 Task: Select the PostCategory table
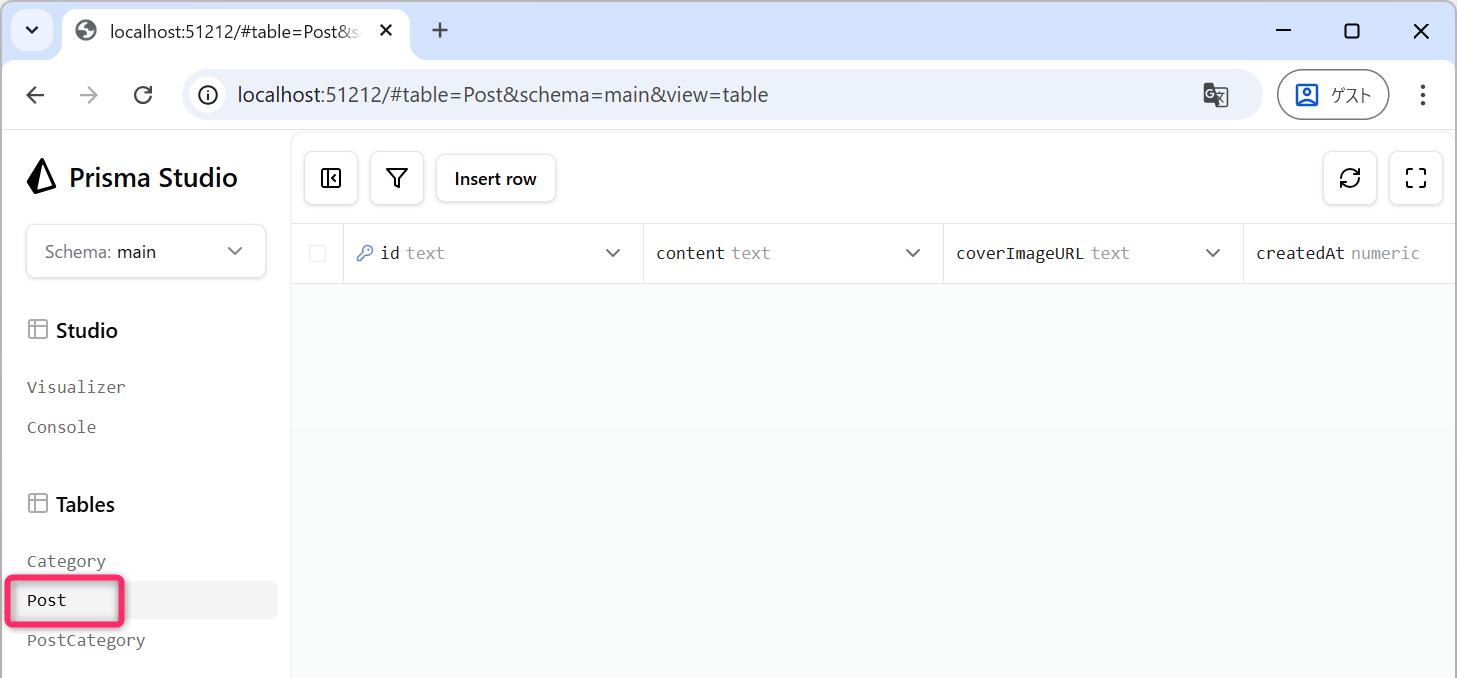coord(86,640)
